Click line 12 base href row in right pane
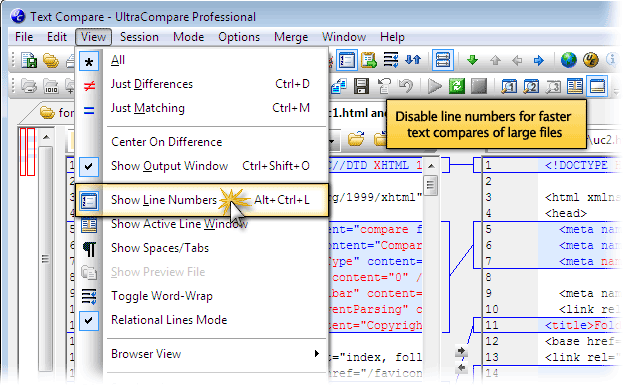 tap(552, 341)
